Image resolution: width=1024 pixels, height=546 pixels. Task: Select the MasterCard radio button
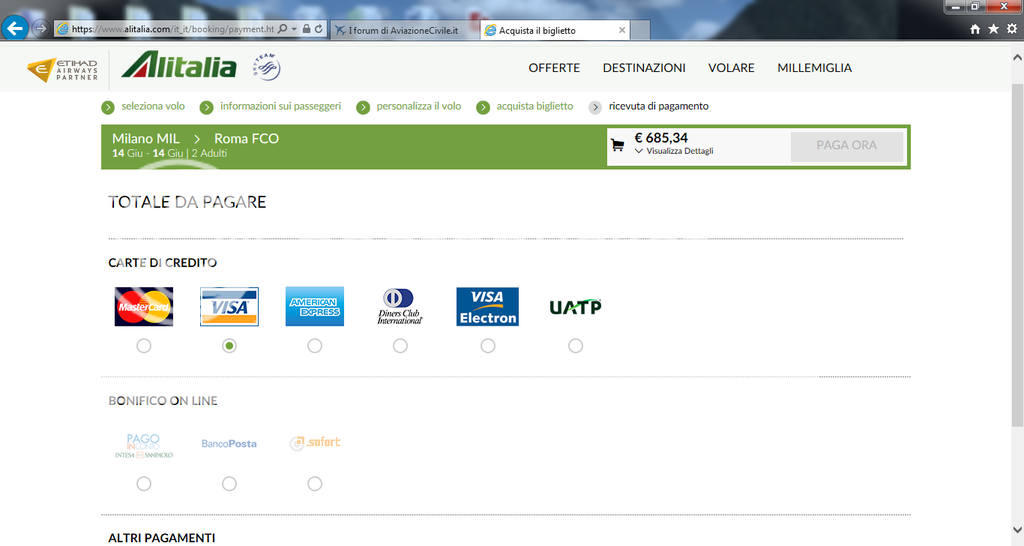(x=144, y=346)
